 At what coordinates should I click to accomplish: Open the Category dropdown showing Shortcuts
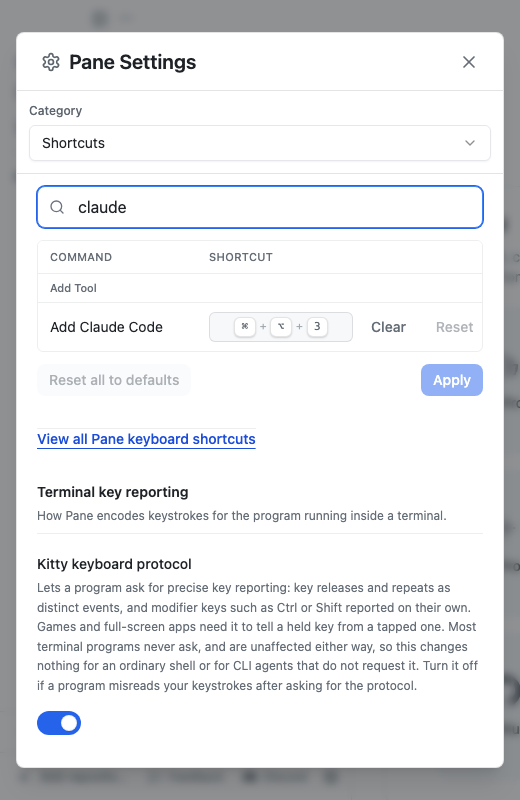coord(260,143)
